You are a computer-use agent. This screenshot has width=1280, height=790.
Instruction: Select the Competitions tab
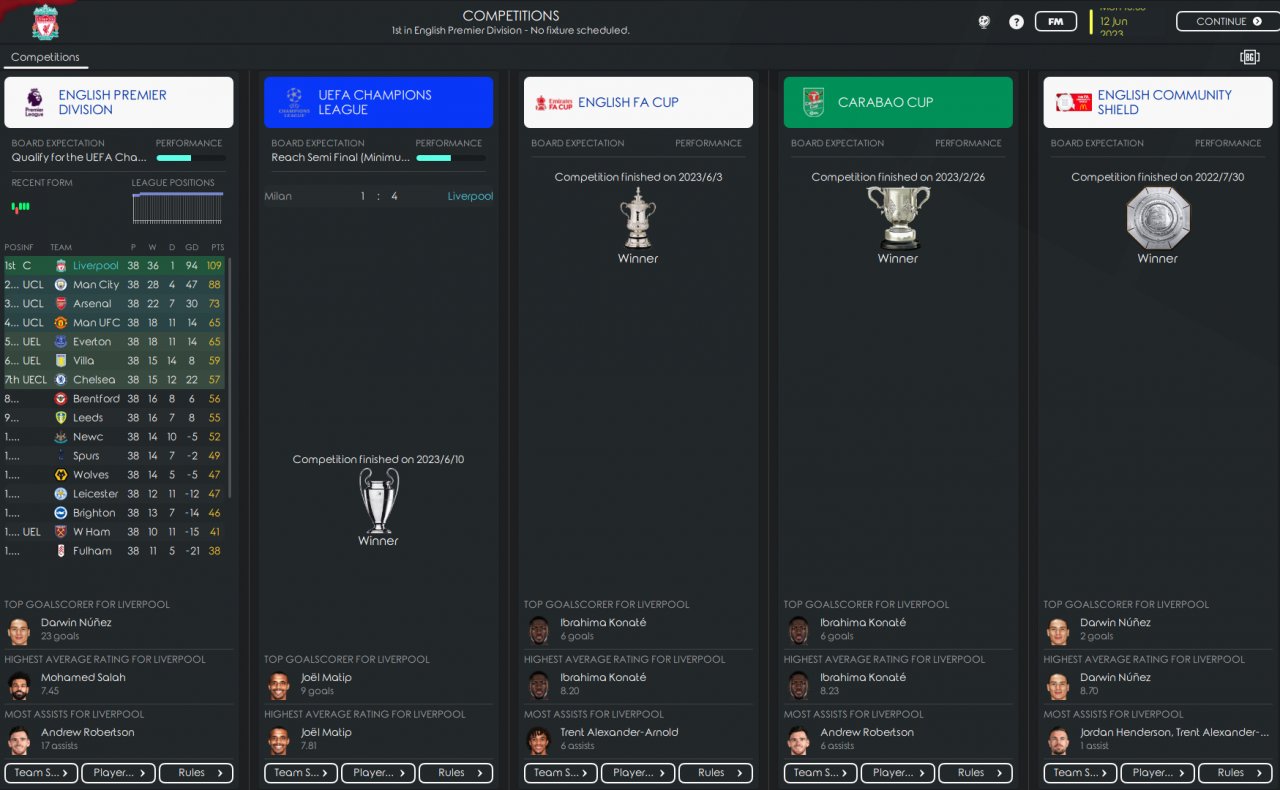[45, 57]
